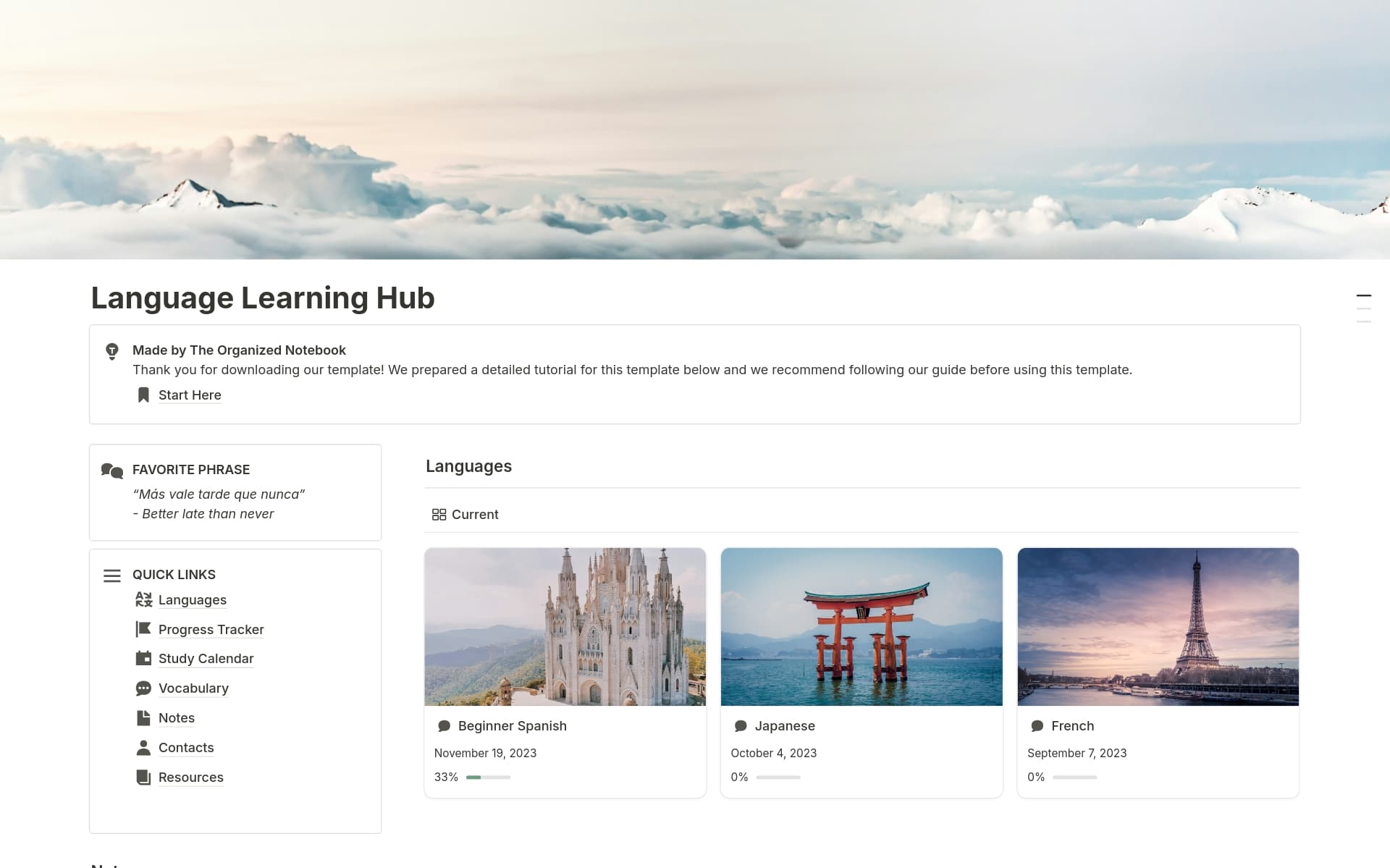The height and width of the screenshot is (868, 1390).
Task: Click the Languages translate icon in Quick Links
Action: (x=143, y=599)
